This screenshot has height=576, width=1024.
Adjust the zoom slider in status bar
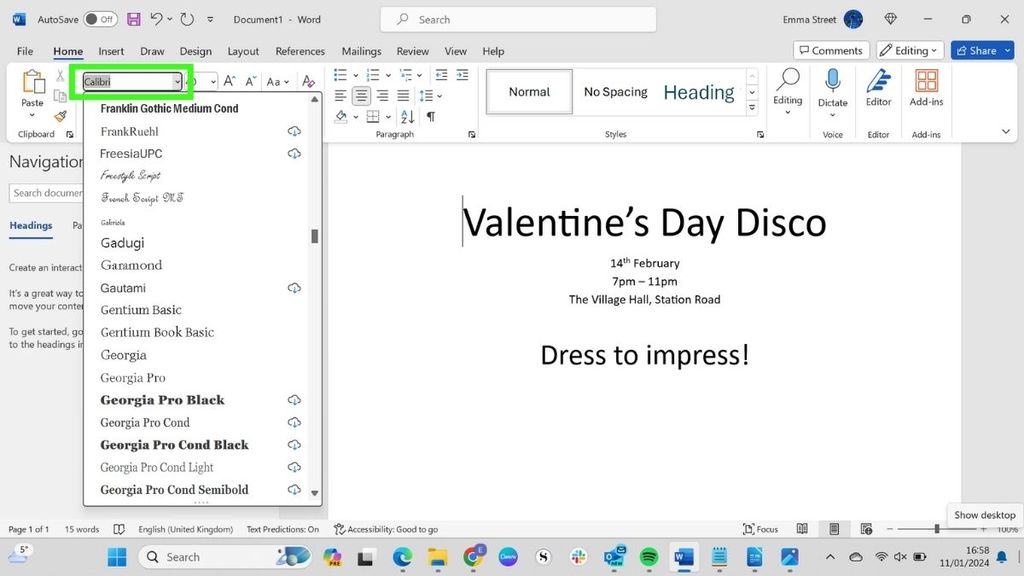(x=936, y=529)
